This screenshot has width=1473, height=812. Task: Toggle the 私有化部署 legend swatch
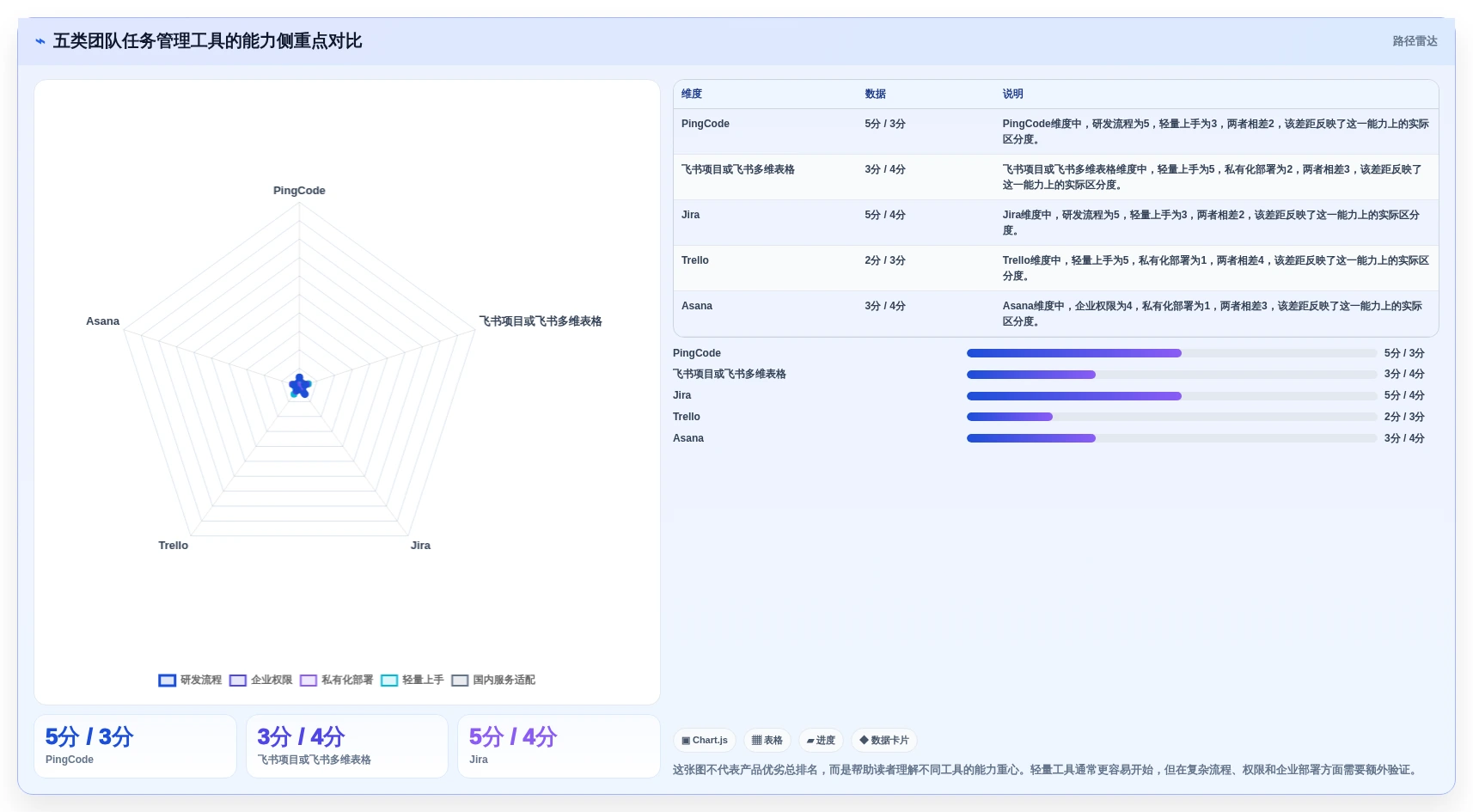[309, 681]
